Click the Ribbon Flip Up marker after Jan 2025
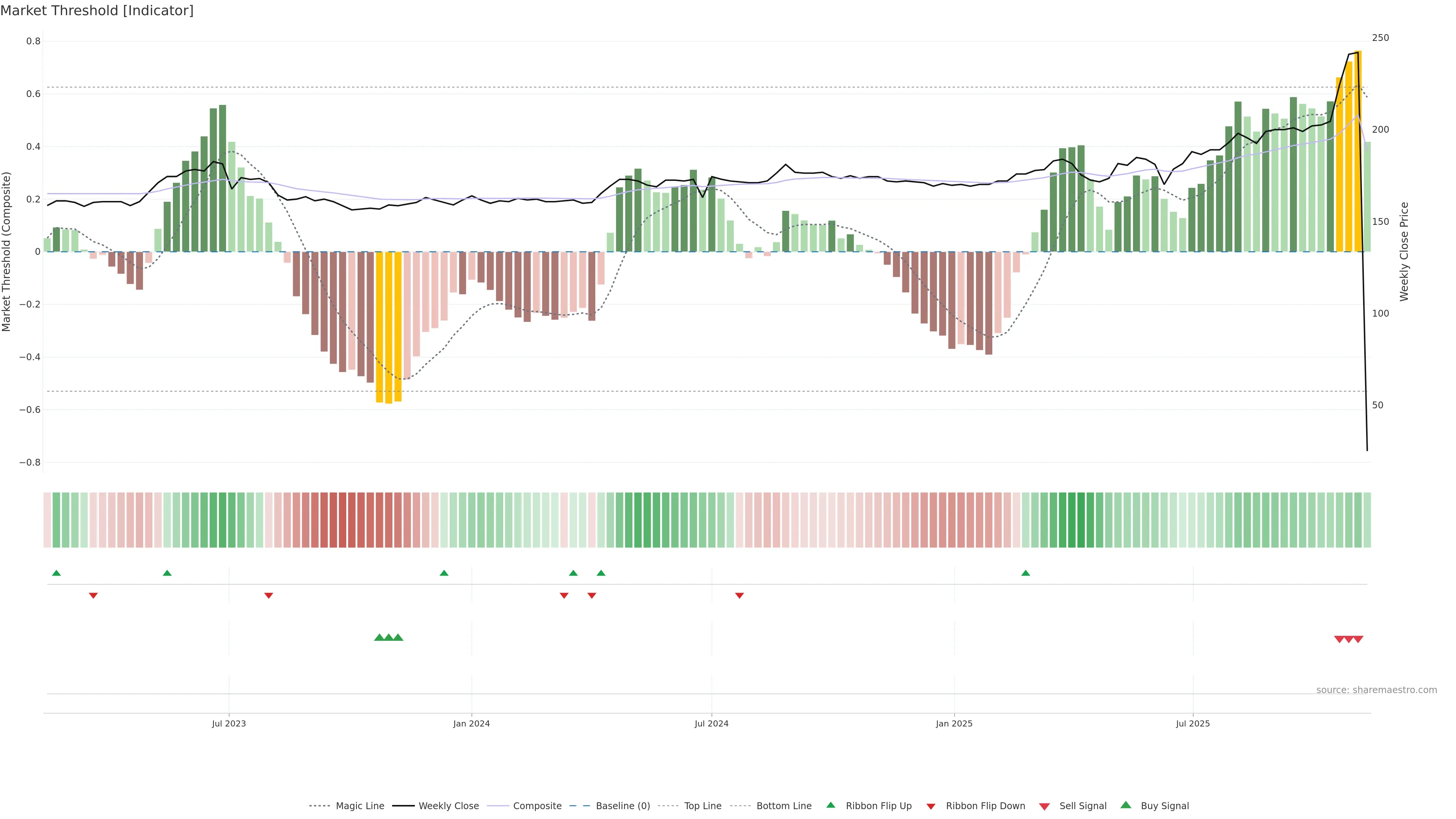The width and height of the screenshot is (1456, 819). coord(1025,573)
